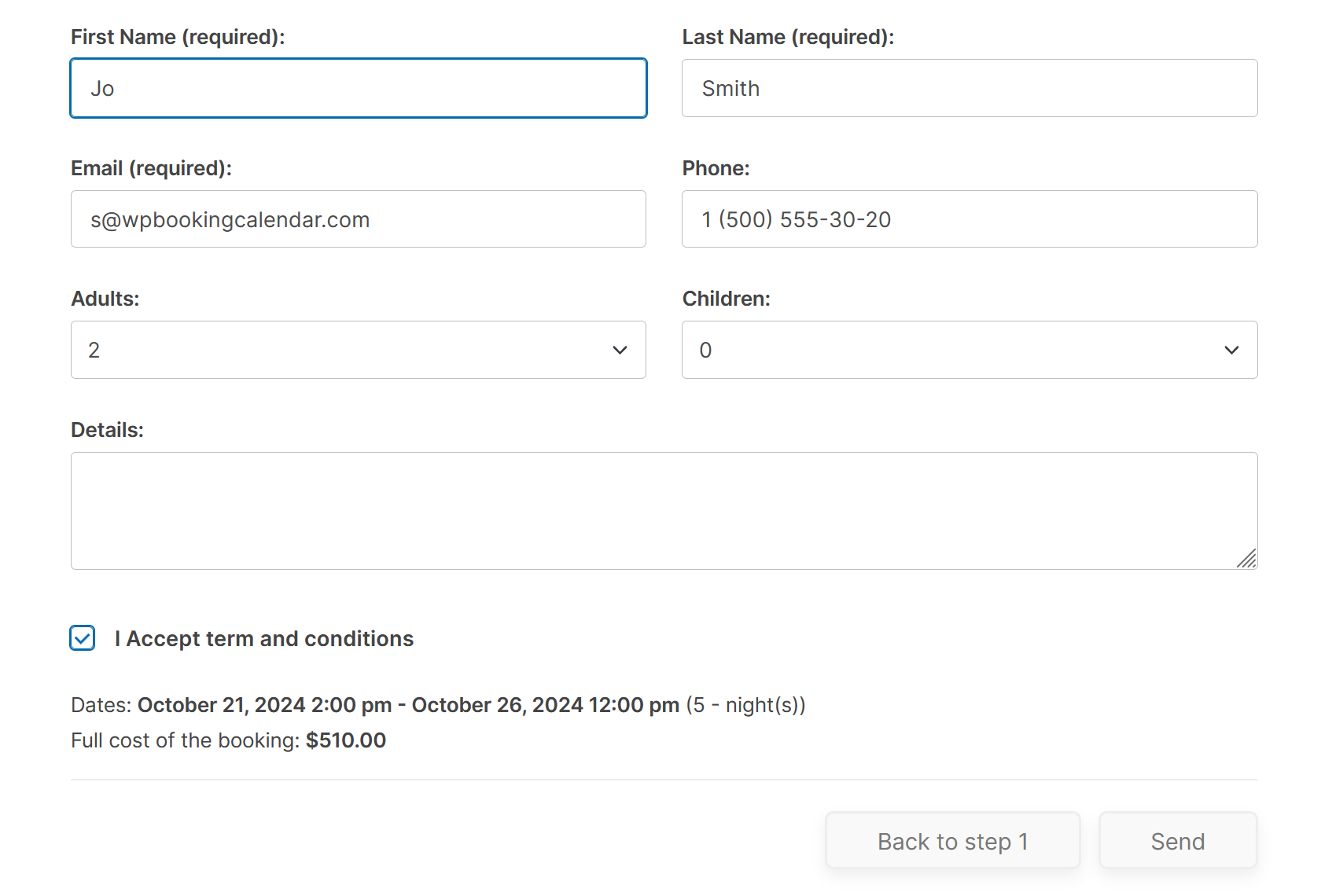Click the Email (required) field label
The image size is (1321, 896).
(152, 167)
